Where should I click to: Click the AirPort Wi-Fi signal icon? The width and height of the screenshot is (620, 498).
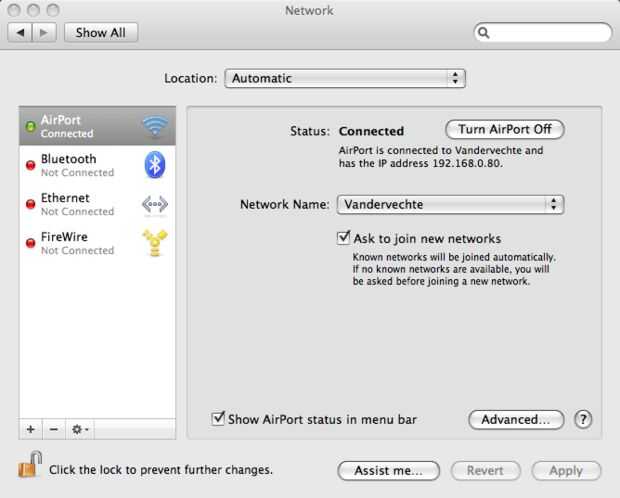point(155,126)
